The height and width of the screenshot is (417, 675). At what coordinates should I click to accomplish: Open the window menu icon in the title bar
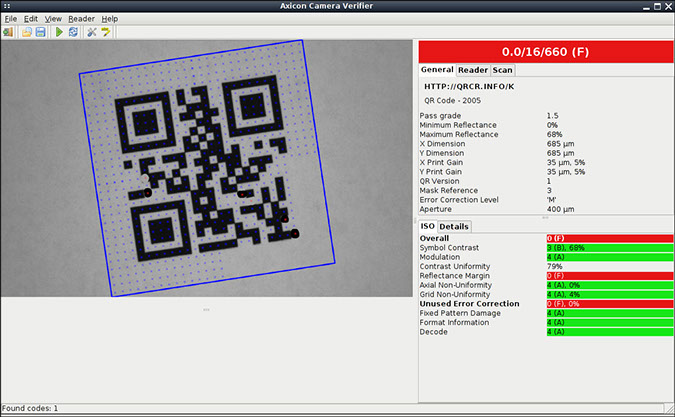(6, 6)
